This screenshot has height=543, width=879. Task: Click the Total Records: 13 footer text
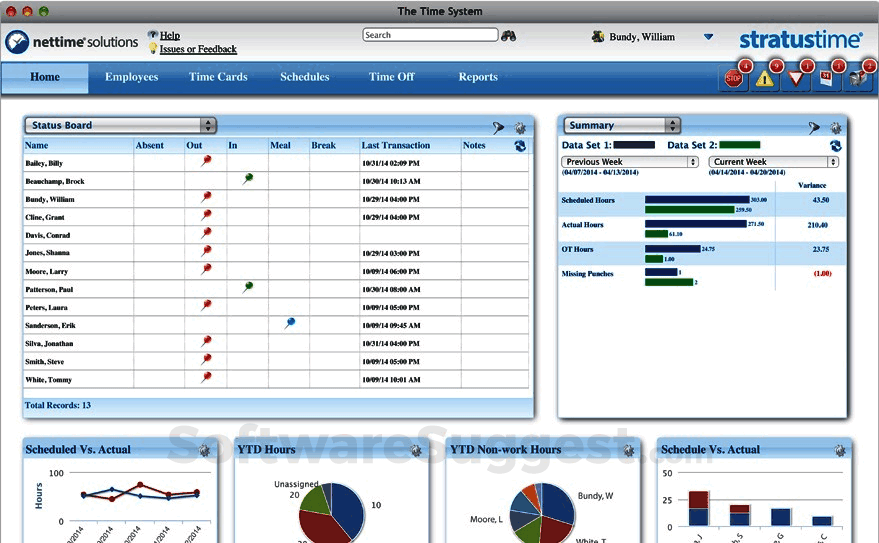tap(58, 405)
